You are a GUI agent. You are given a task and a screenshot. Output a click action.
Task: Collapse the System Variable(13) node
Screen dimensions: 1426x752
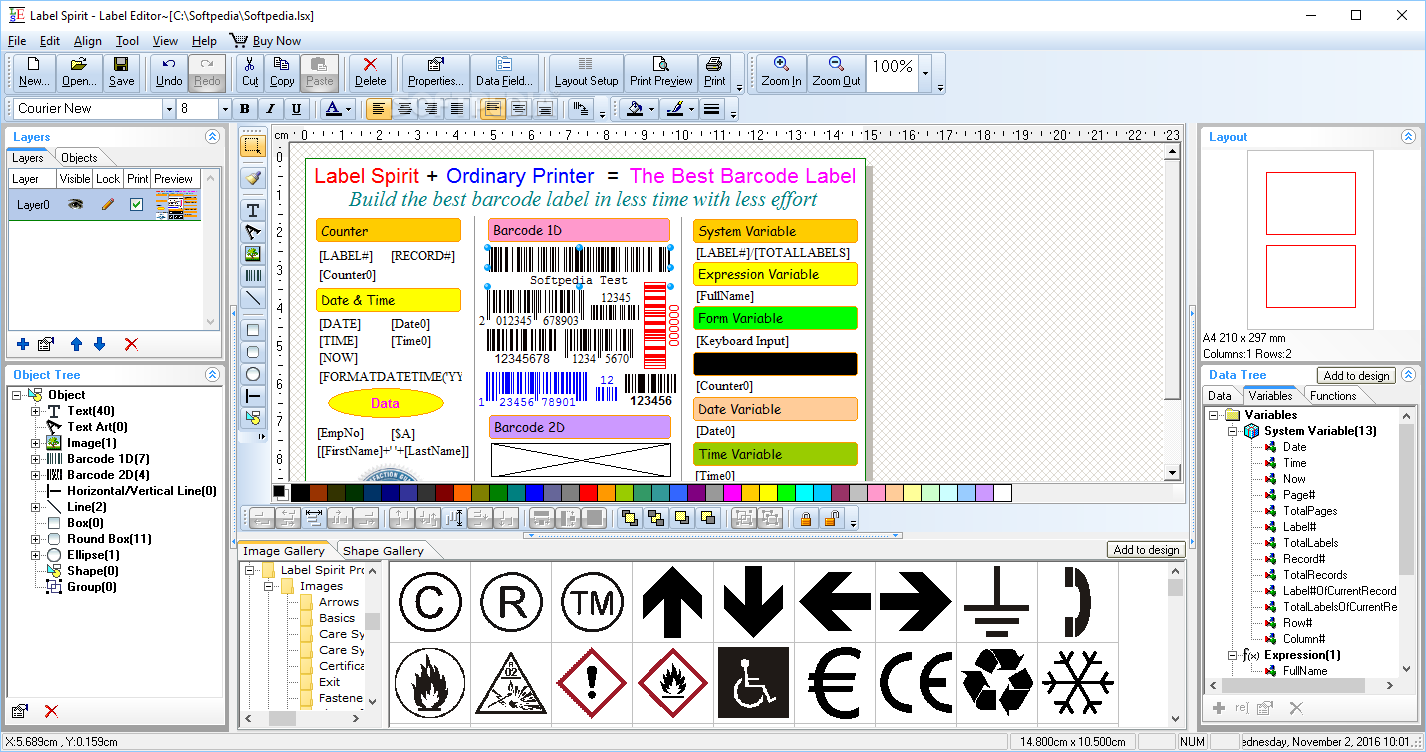pos(1231,431)
